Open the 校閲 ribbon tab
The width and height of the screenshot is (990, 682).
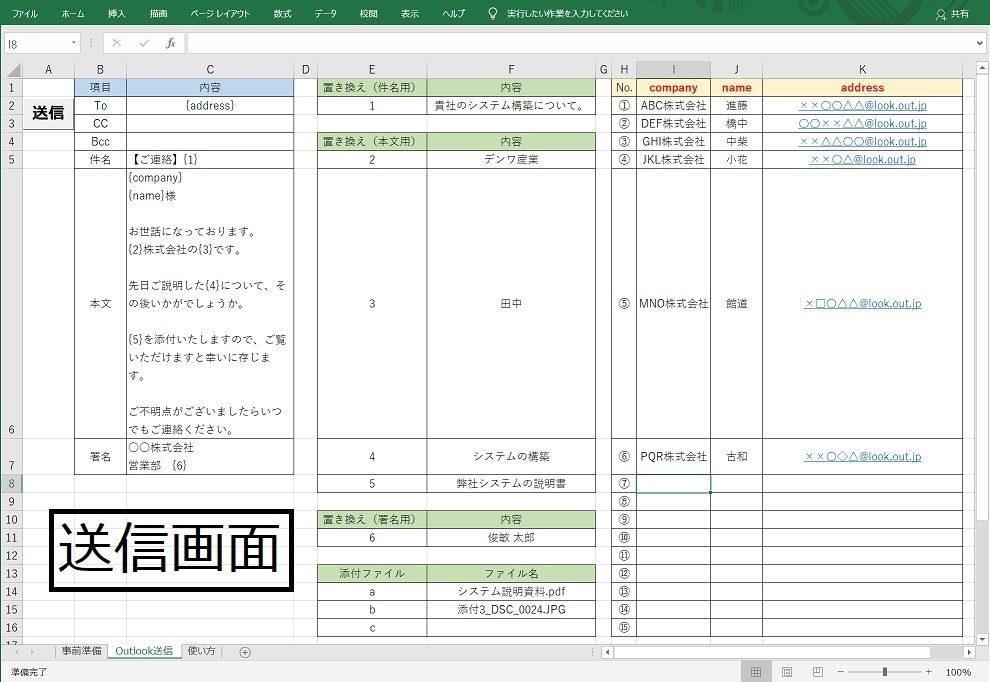coord(369,13)
